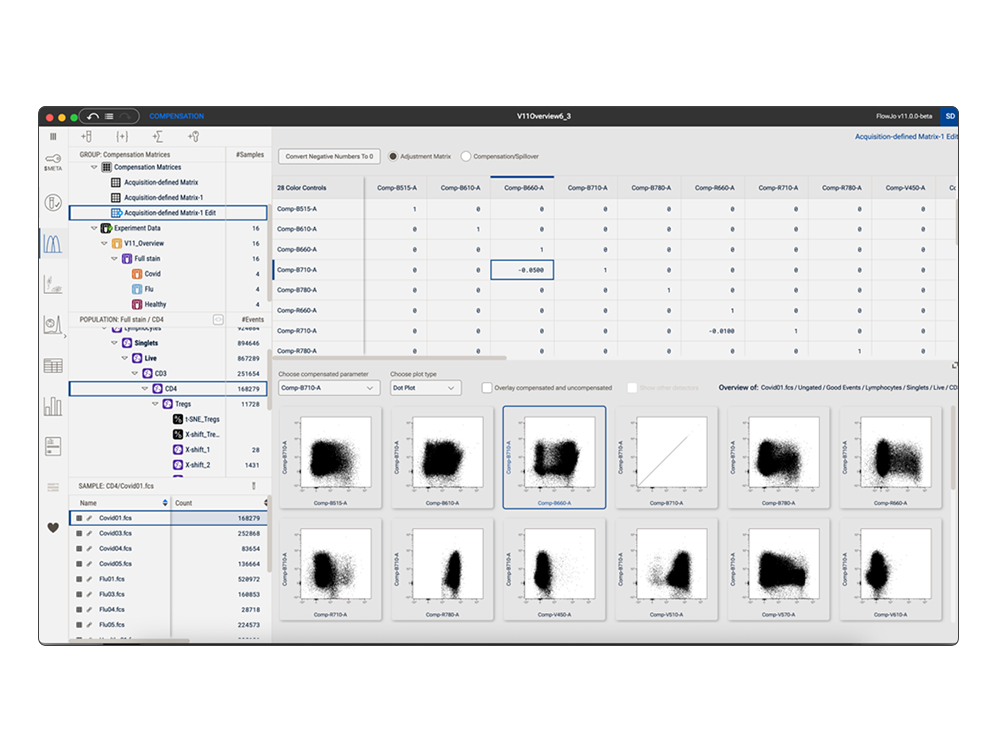Edit the -0.0500 matrix cell value
Screen dimensions: 1000x750
pos(522,270)
